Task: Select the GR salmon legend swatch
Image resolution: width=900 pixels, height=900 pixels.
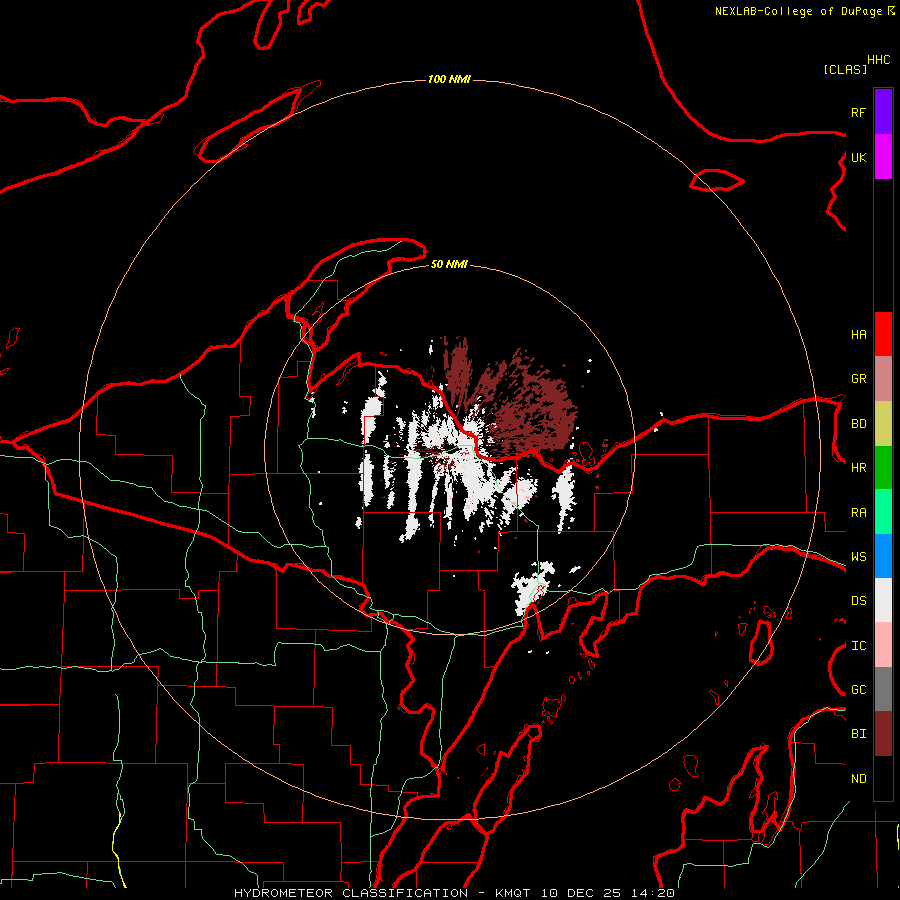Action: click(883, 379)
